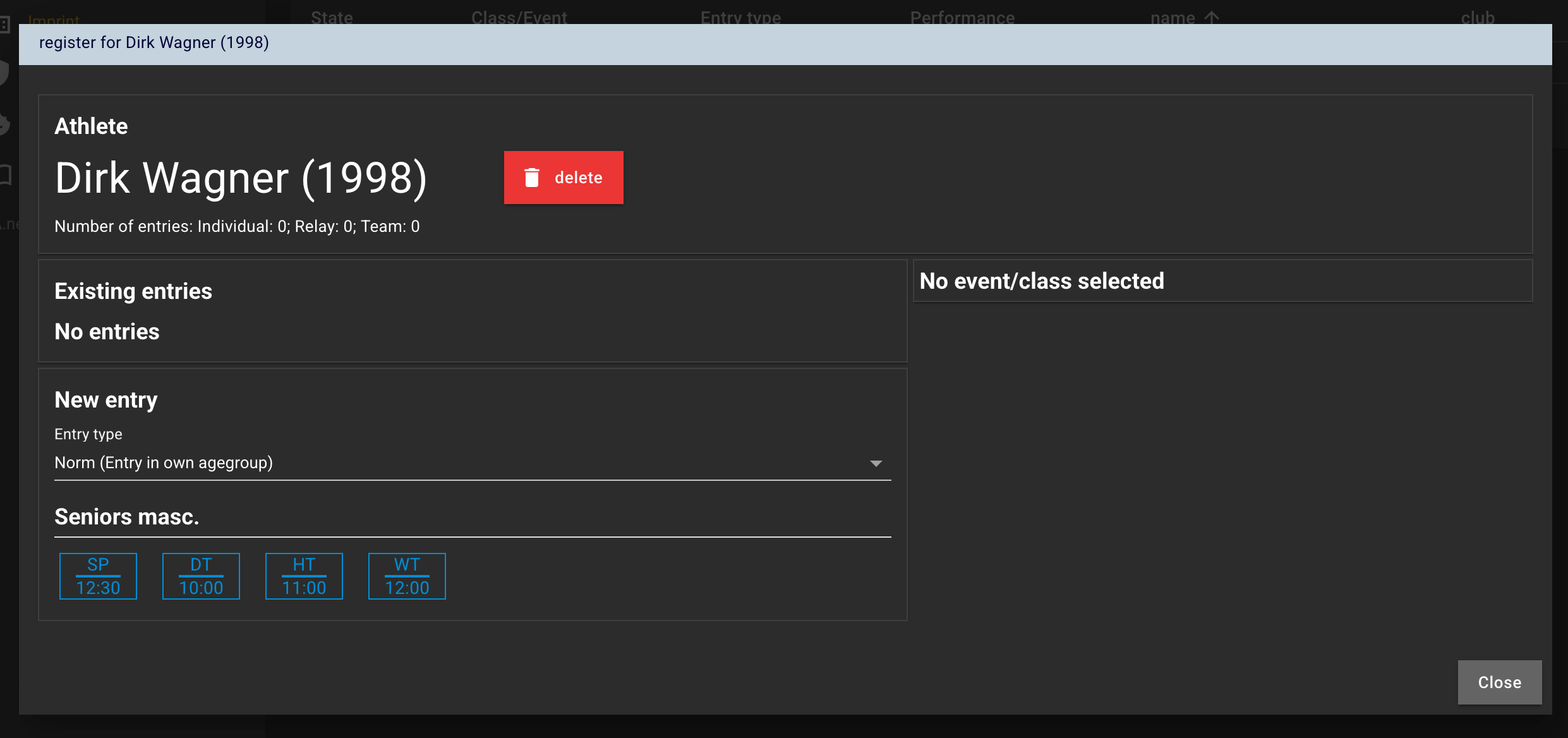Screen dimensions: 1568x738
Task: Pick WT 12:00 event
Action: [407, 576]
